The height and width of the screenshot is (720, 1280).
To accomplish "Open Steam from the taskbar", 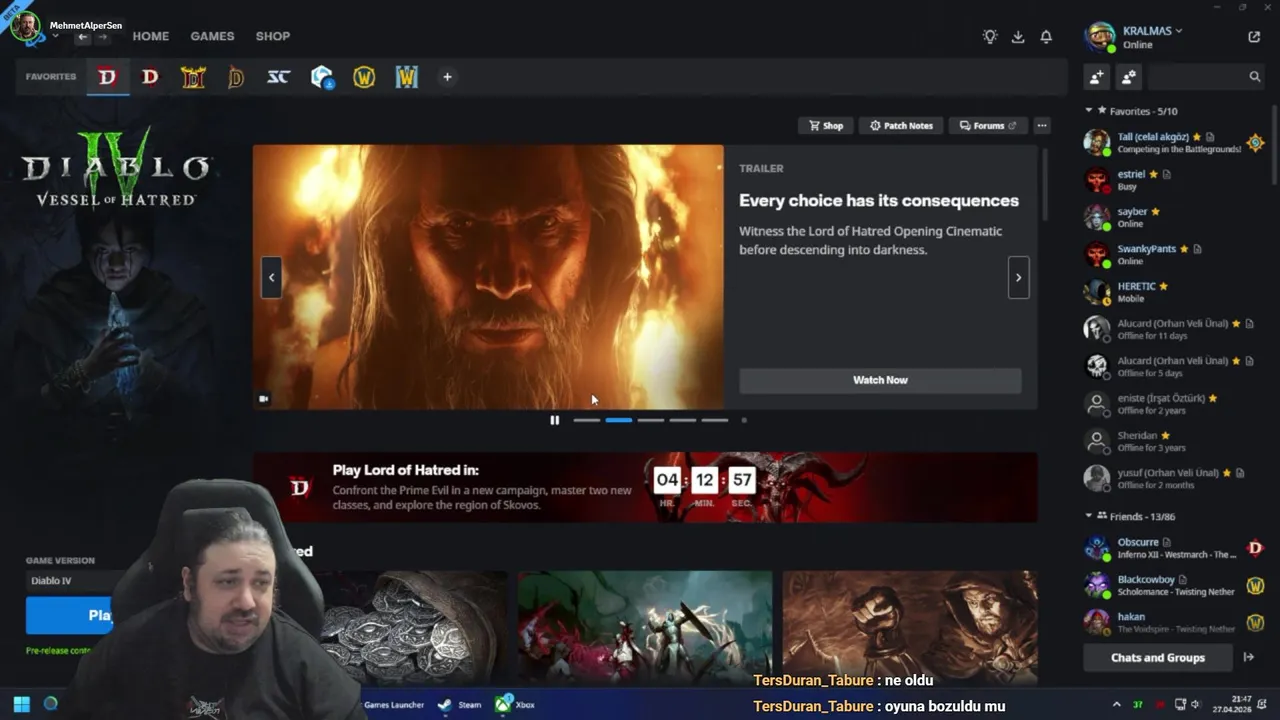I will (459, 704).
